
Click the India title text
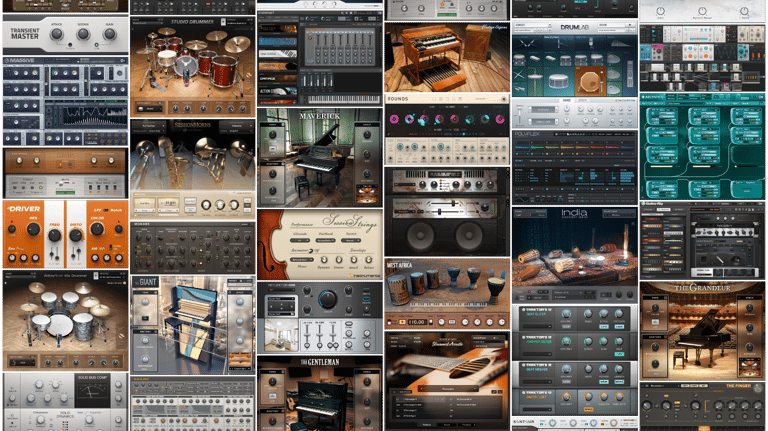574,213
